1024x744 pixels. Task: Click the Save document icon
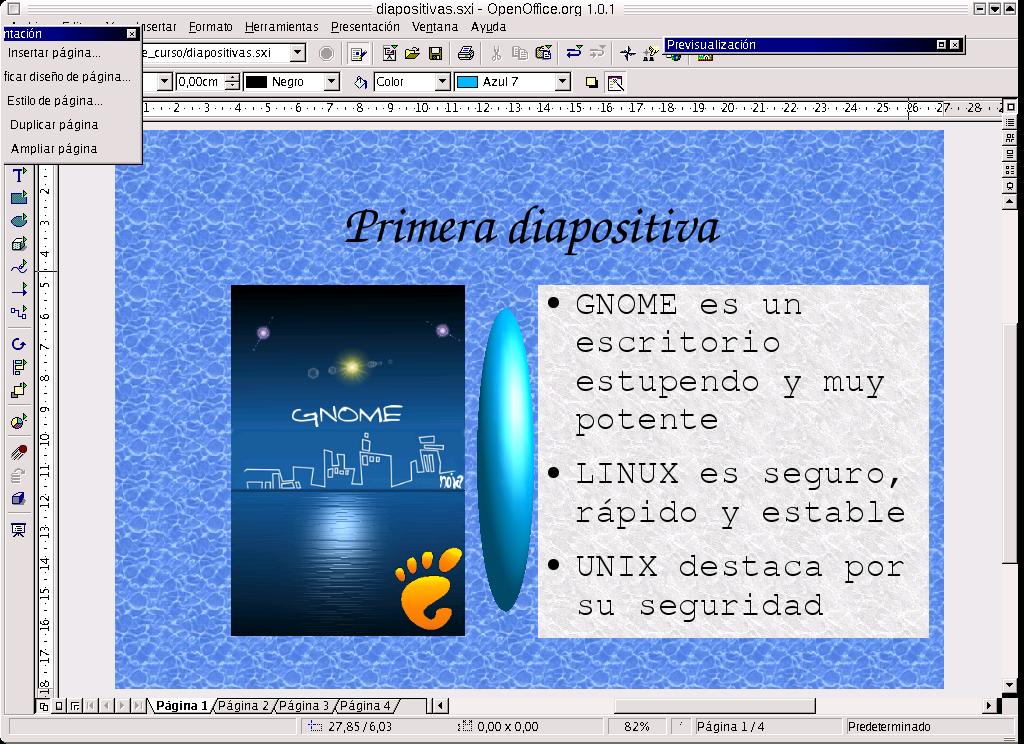pos(436,53)
